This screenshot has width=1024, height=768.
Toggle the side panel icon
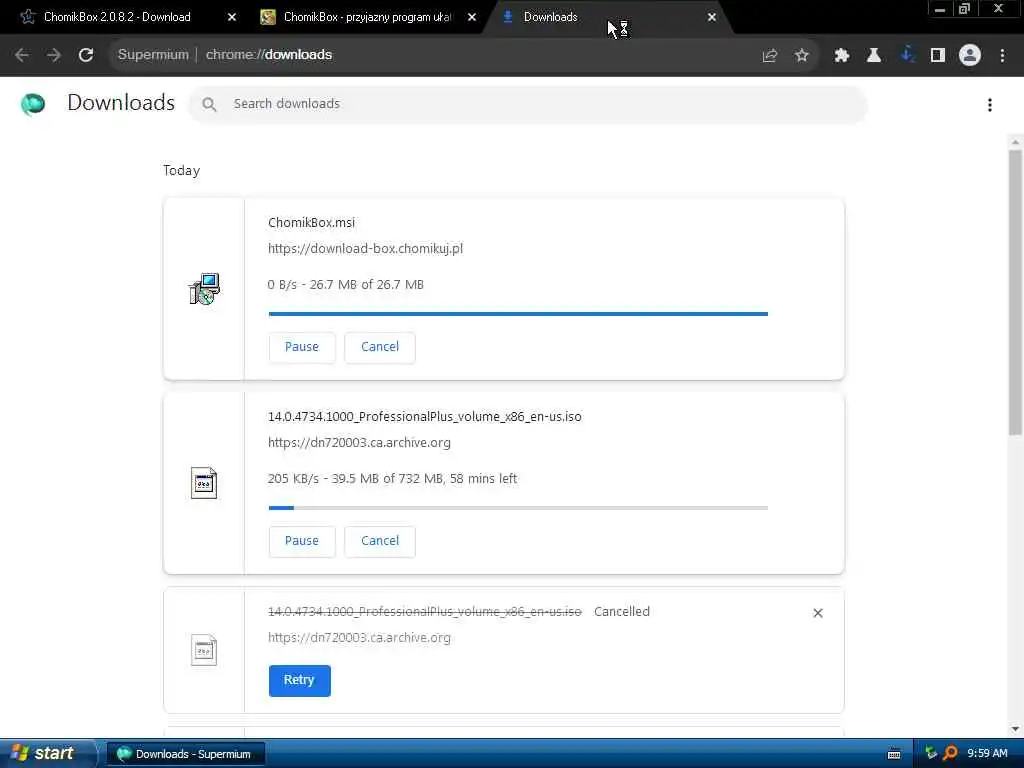click(x=938, y=56)
